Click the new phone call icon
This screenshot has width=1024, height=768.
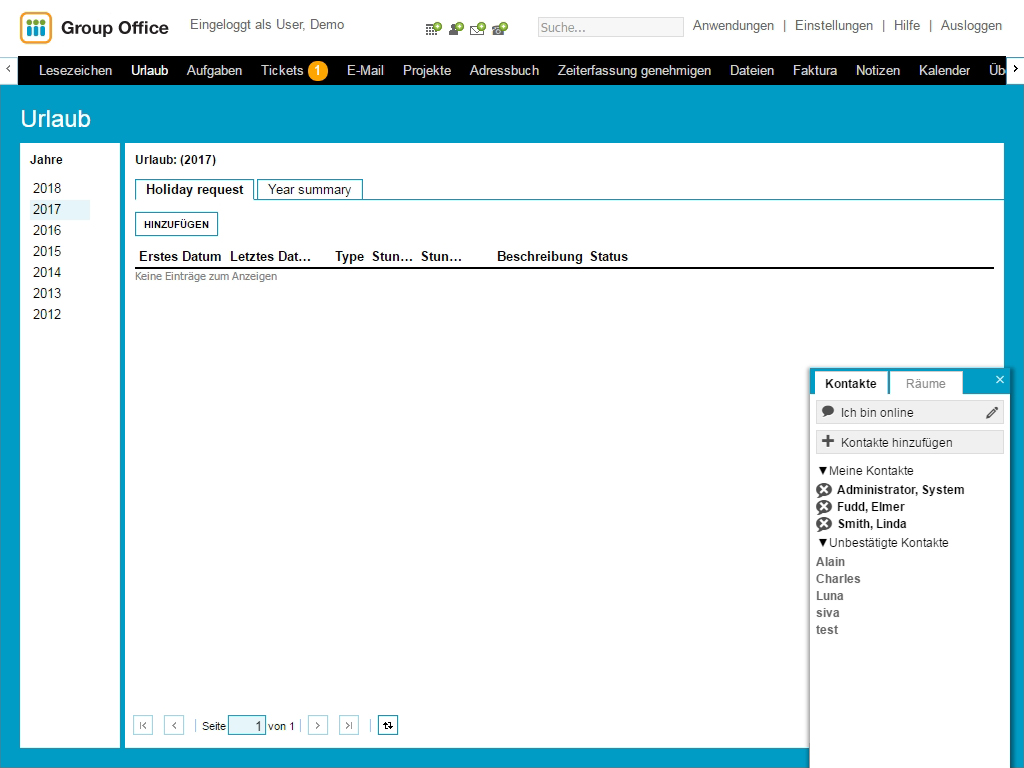coord(500,29)
